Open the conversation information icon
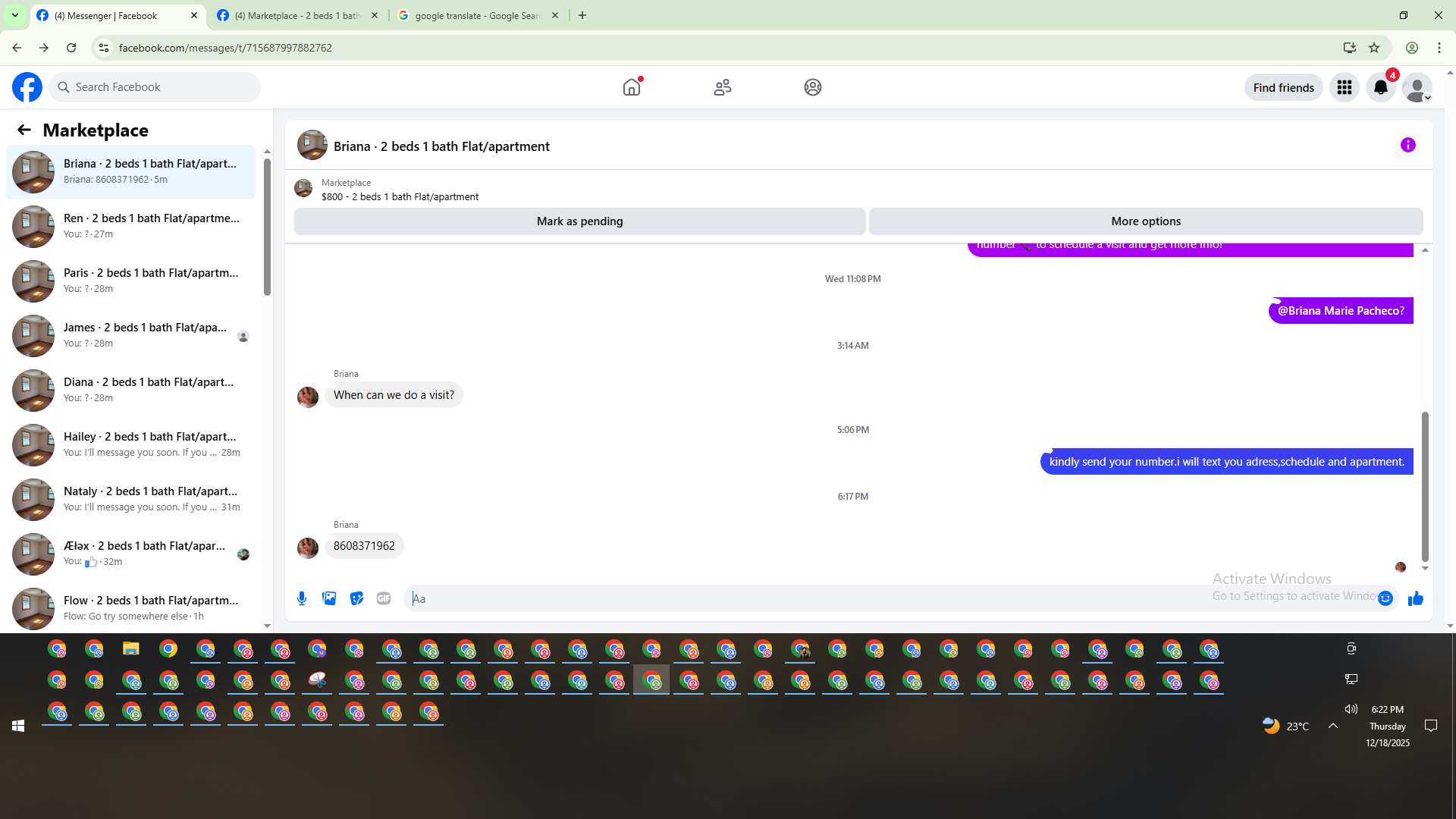The image size is (1456, 819). 1408,145
